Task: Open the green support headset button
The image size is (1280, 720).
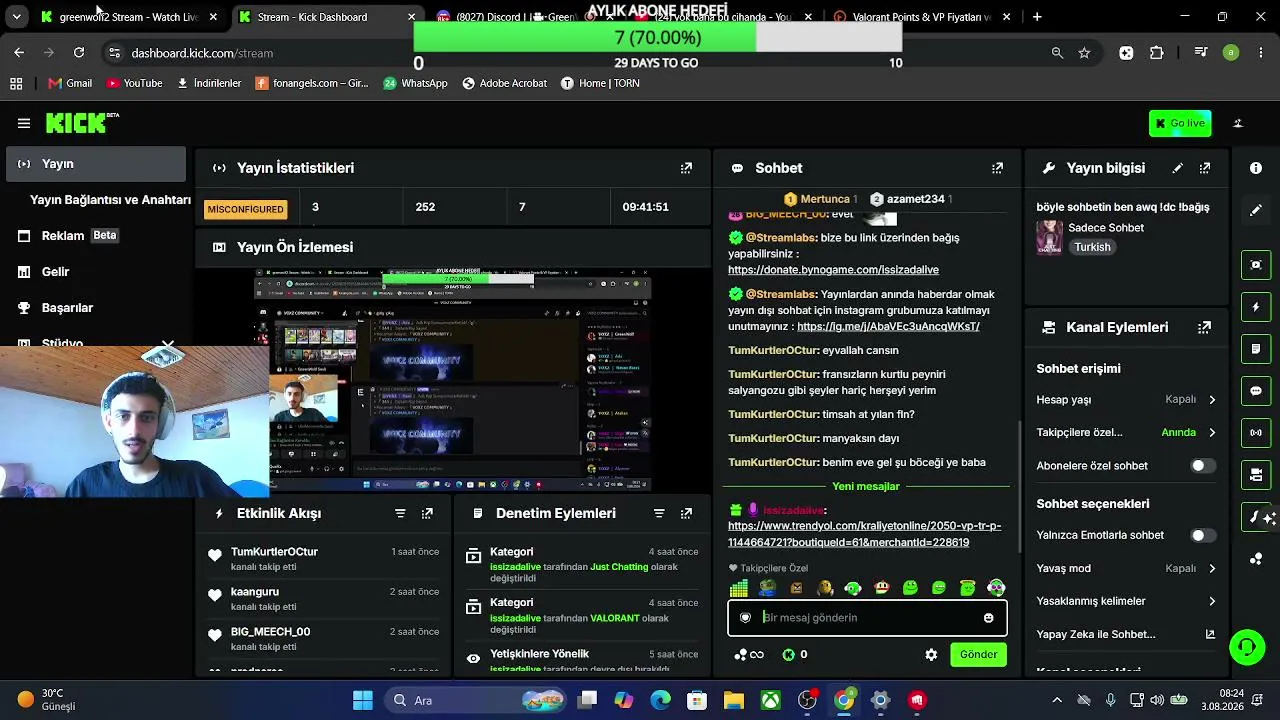Action: (x=1247, y=647)
